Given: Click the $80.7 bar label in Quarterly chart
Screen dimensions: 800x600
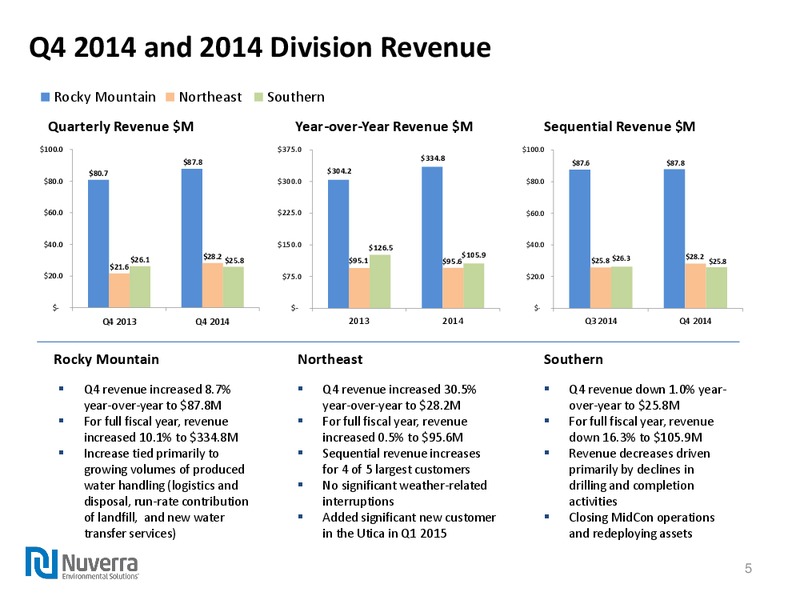Looking at the screenshot, I should click(x=98, y=173).
